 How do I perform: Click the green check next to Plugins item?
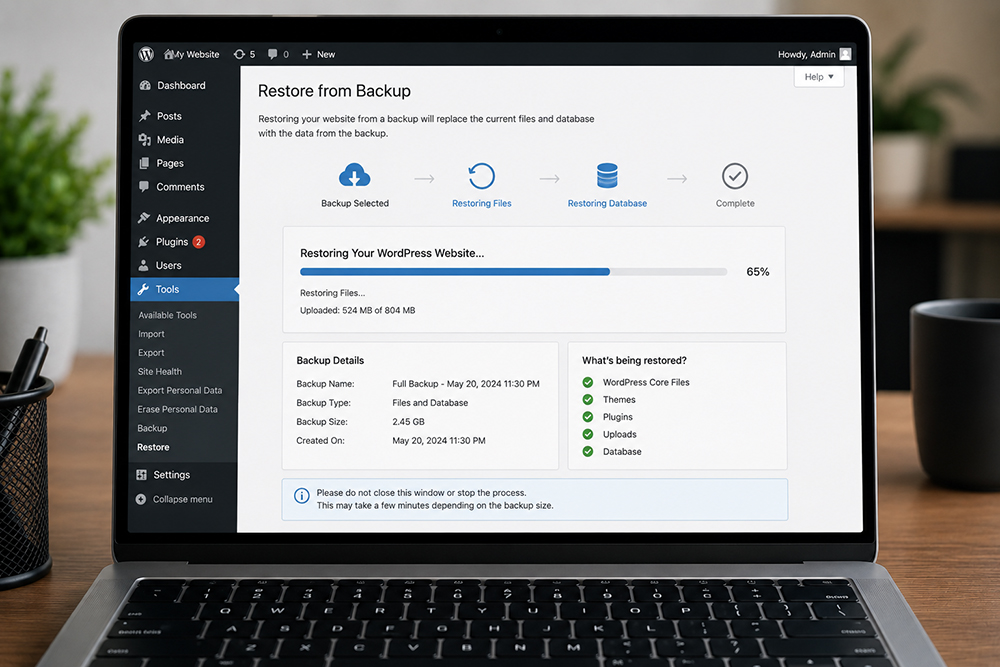(588, 417)
